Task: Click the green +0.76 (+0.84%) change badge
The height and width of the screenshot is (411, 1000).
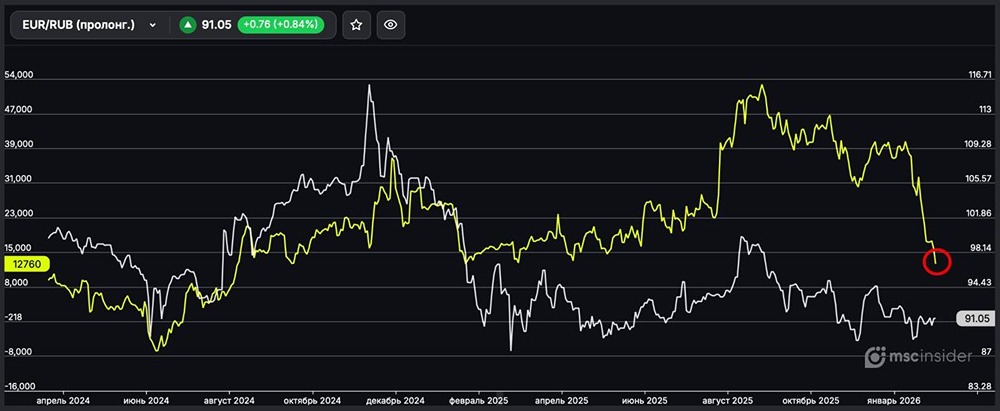Action: (x=281, y=25)
